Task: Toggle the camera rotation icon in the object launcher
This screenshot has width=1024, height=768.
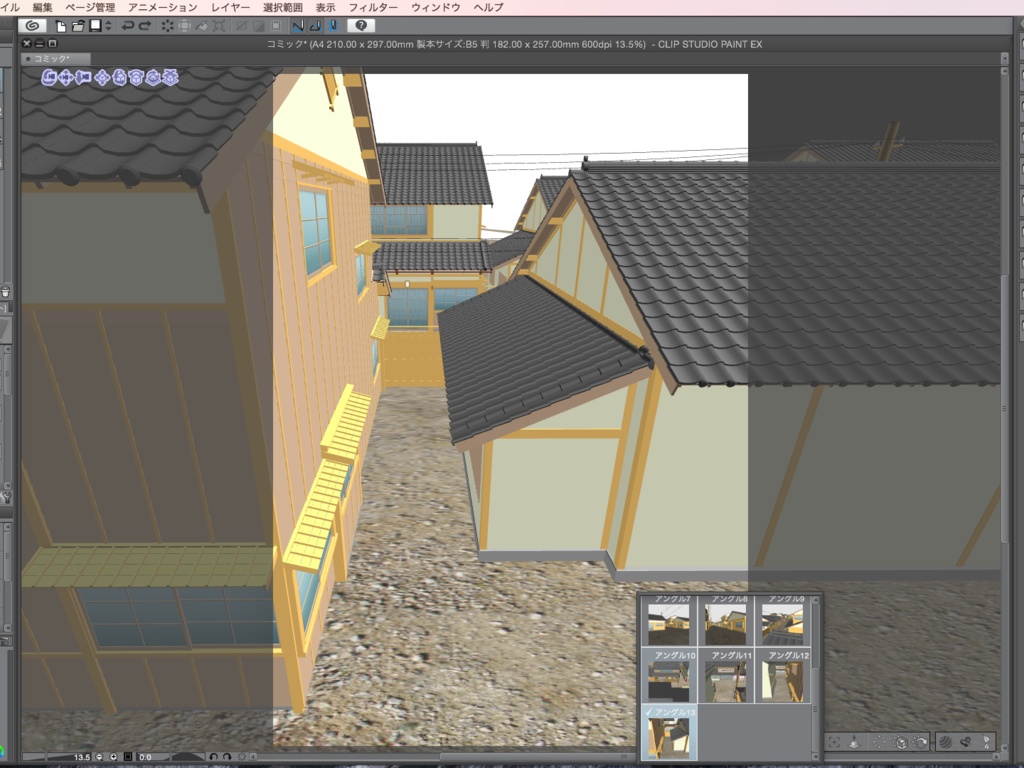Action: [921, 742]
